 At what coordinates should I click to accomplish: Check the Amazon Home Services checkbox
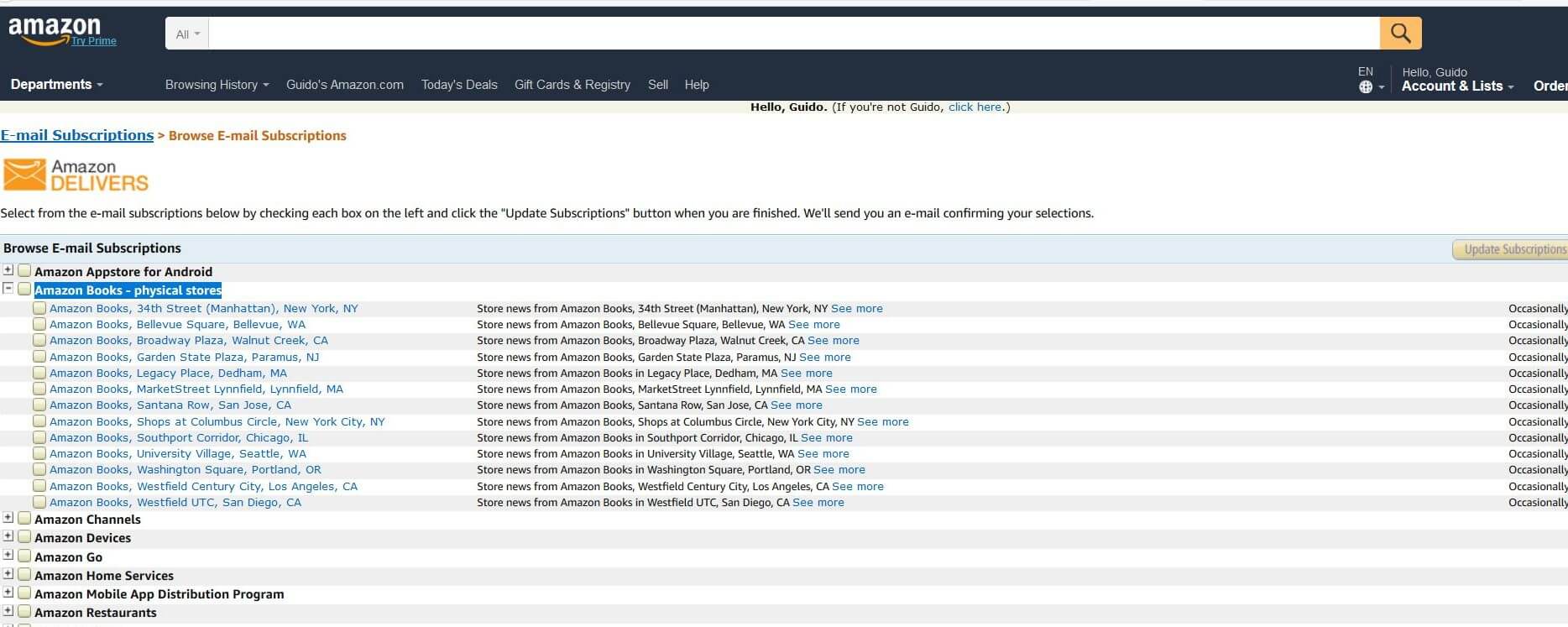[x=24, y=575]
